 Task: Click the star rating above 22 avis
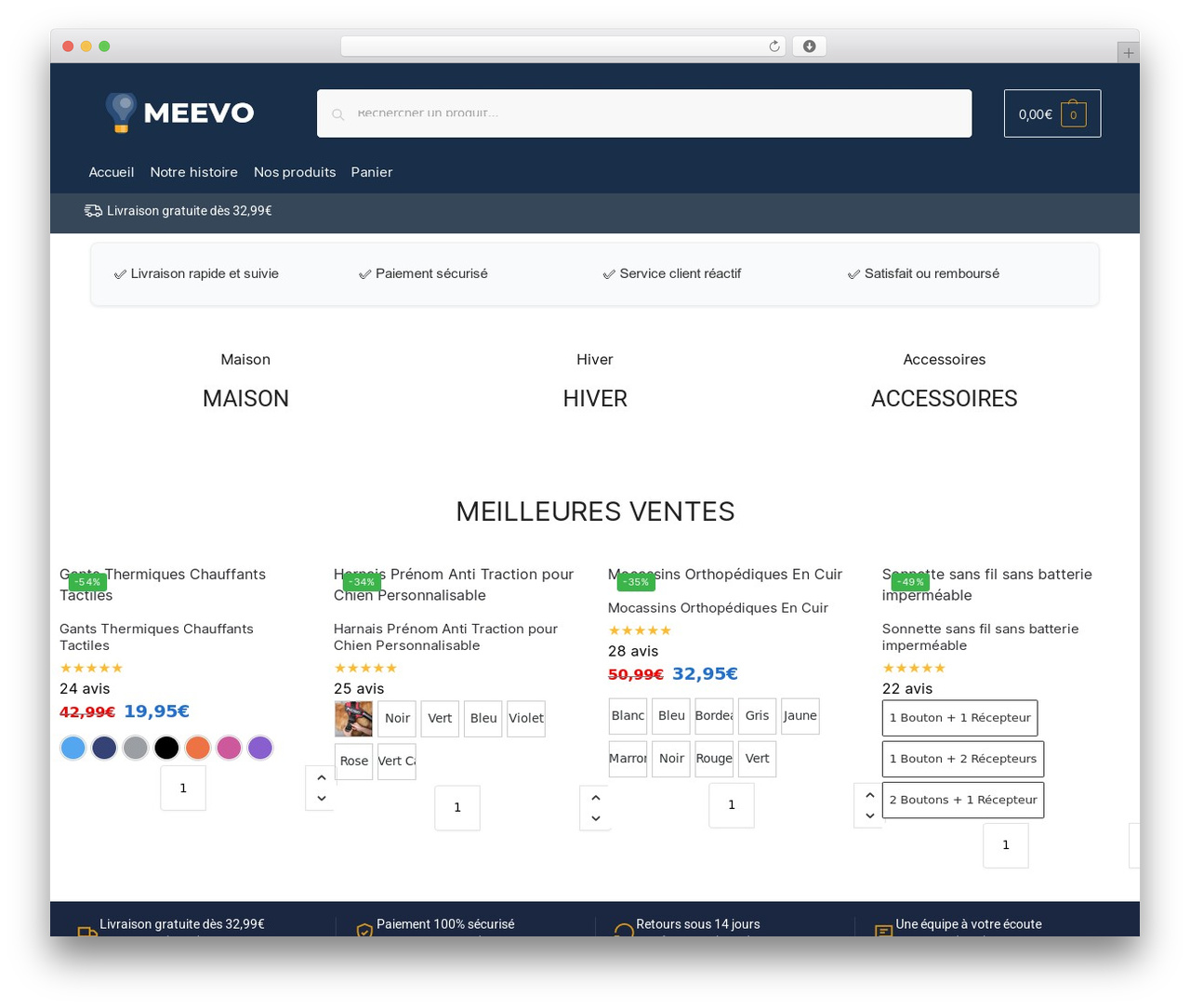click(914, 668)
